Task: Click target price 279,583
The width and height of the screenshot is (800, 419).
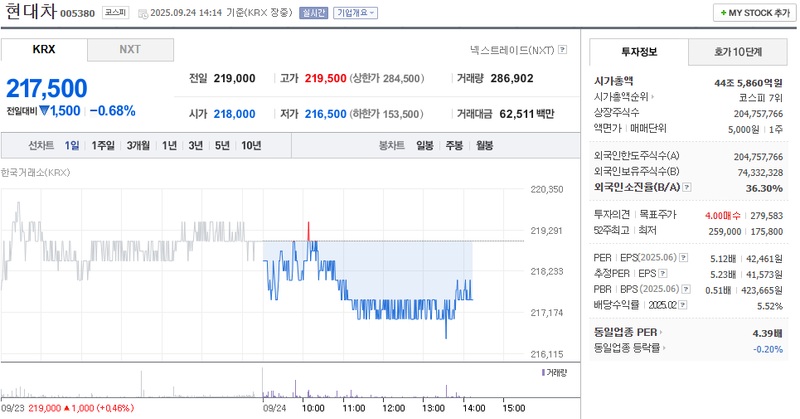Action: [x=766, y=216]
